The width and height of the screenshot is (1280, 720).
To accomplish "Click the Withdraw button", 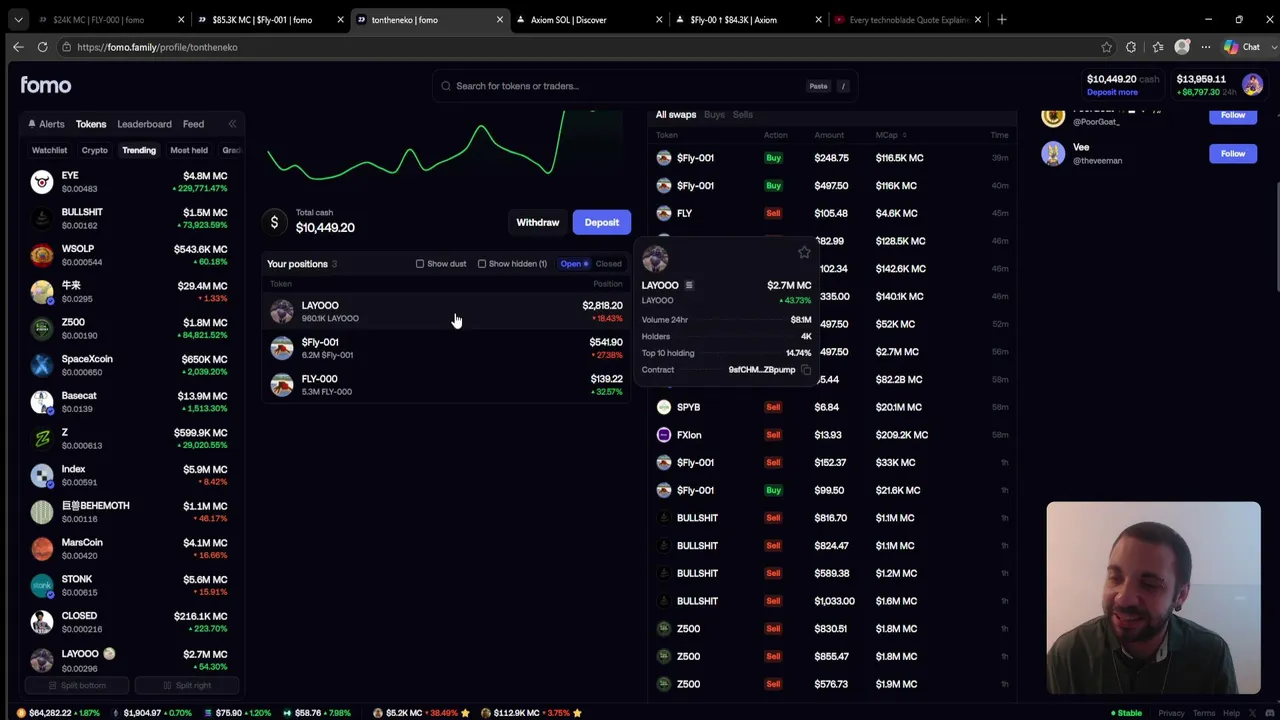I will coord(538,222).
